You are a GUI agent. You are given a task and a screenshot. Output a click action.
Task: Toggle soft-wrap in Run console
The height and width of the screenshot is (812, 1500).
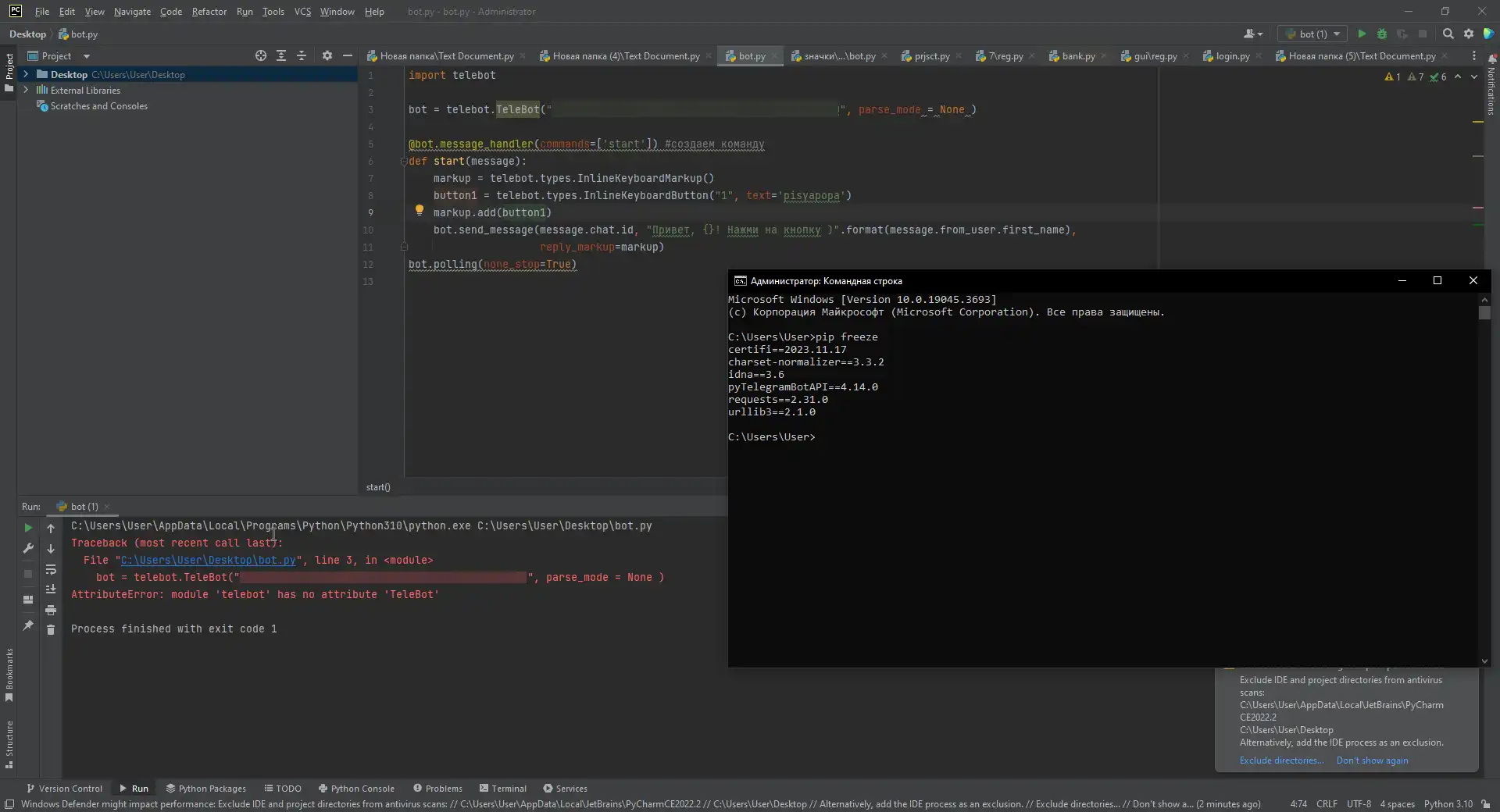51,569
